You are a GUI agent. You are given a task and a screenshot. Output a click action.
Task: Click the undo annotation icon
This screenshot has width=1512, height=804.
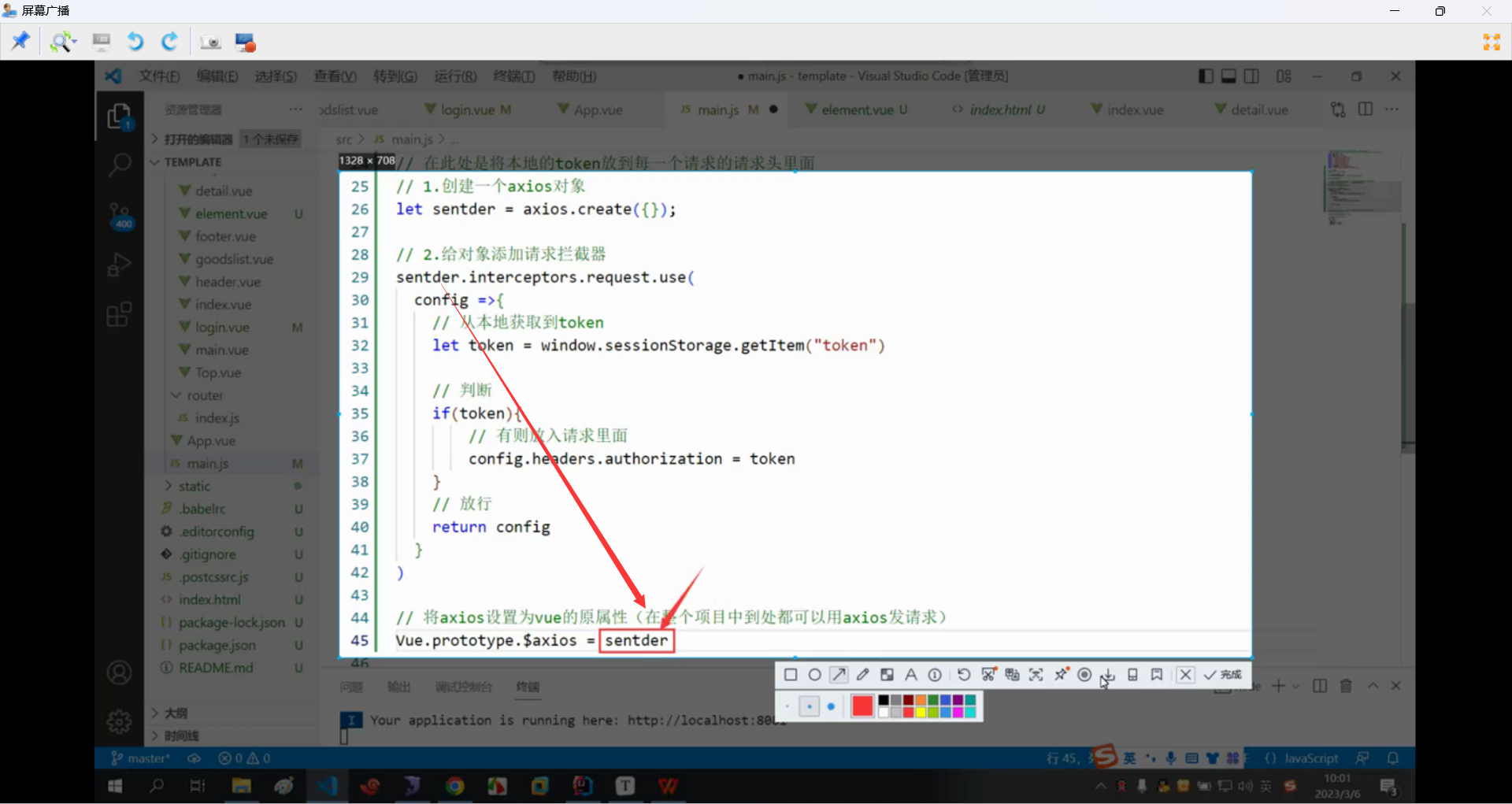[x=964, y=675]
